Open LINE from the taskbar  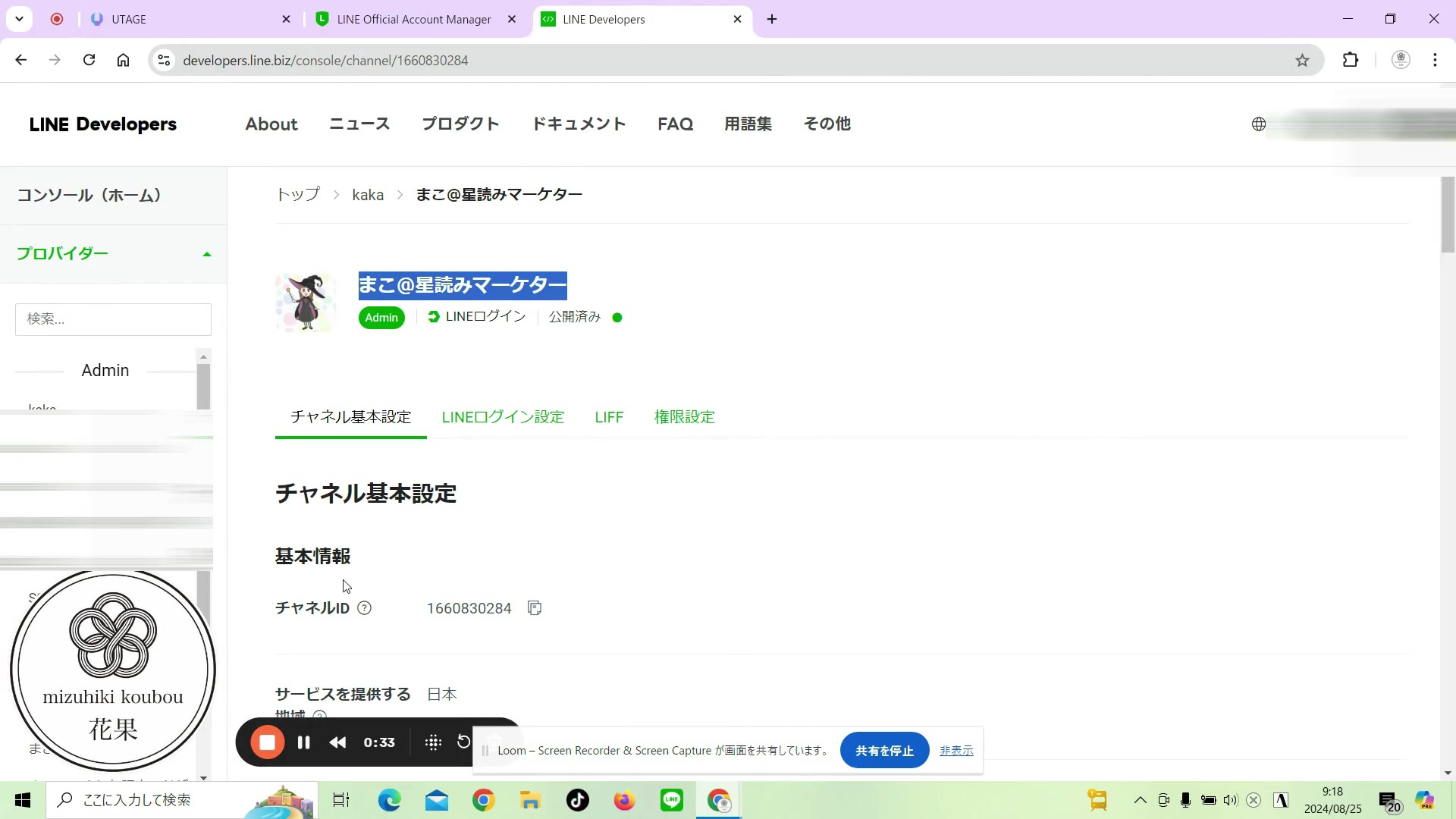[671, 800]
